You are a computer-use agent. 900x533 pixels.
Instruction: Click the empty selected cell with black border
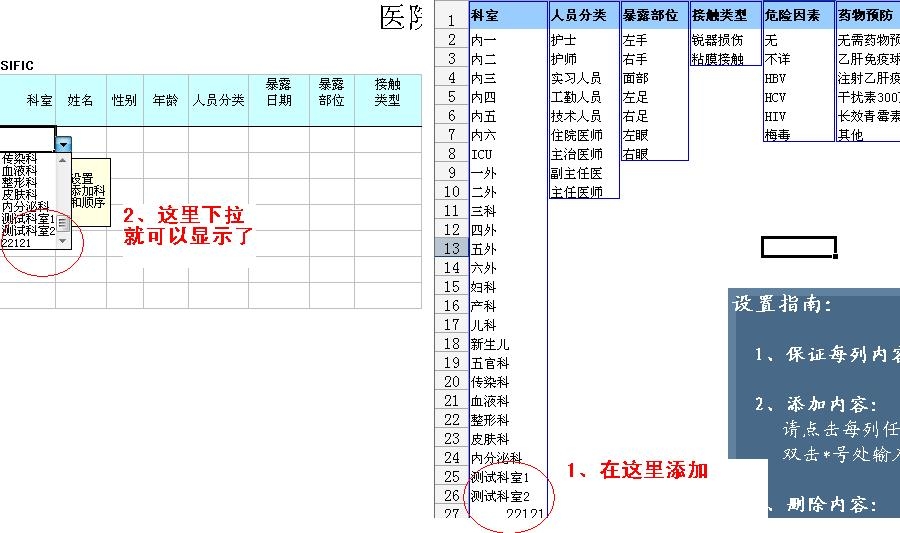point(797,247)
